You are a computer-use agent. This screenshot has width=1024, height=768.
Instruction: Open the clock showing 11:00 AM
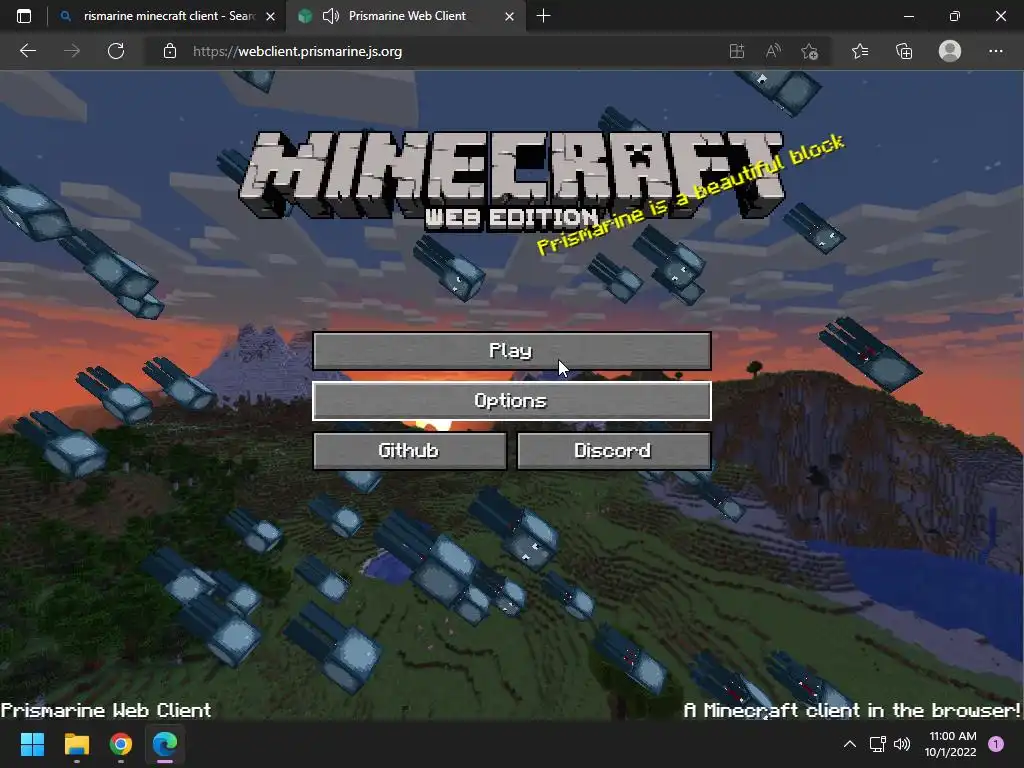pyautogui.click(x=950, y=744)
